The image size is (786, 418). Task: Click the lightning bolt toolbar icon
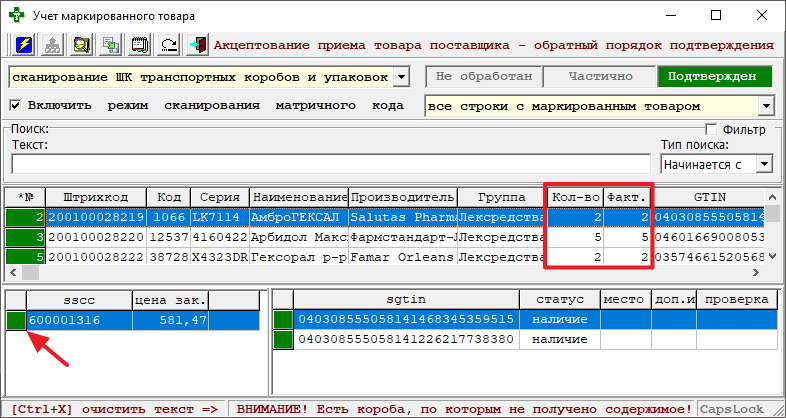point(23,45)
